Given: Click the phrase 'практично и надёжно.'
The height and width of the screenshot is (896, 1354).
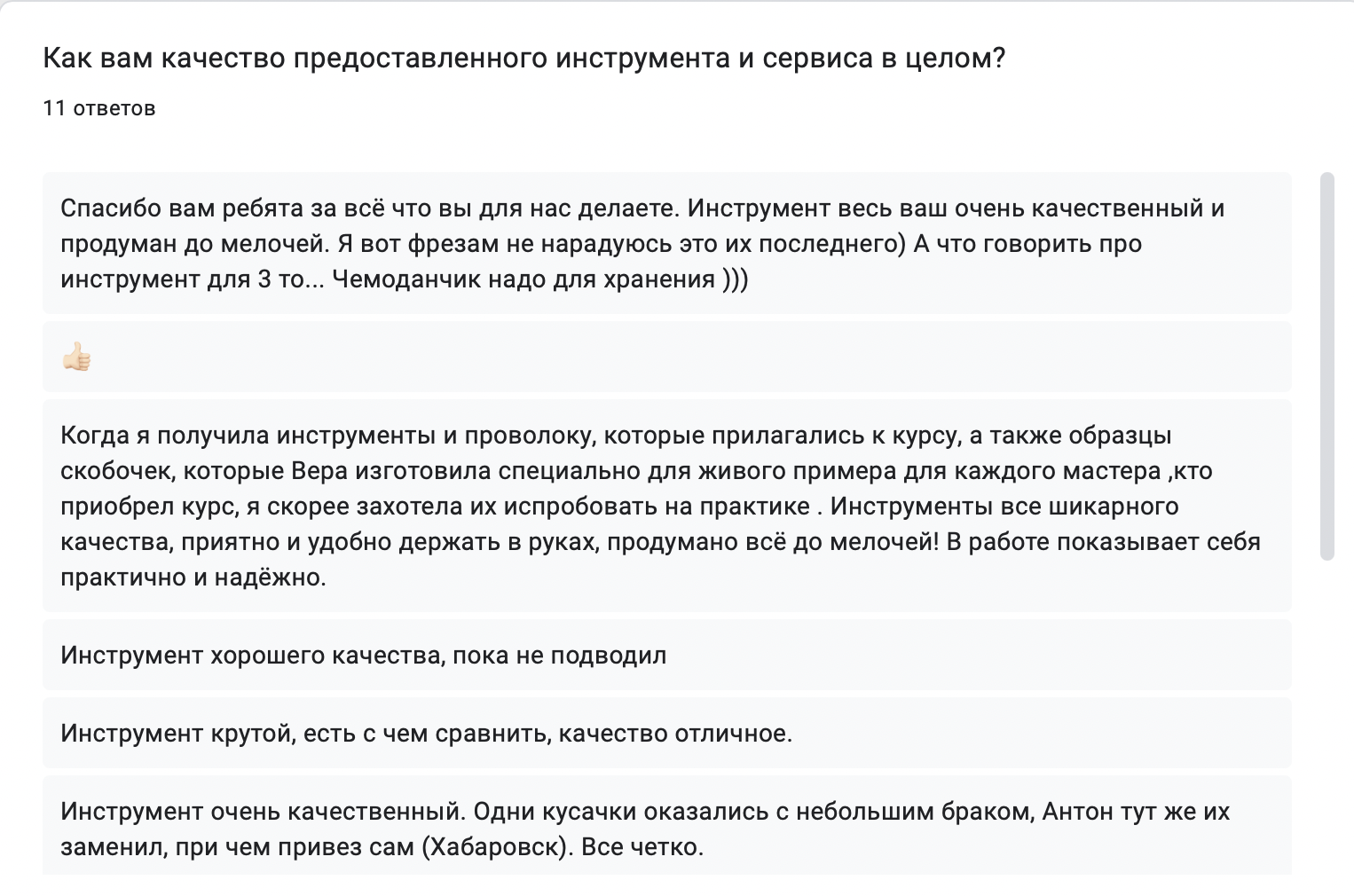Looking at the screenshot, I should [193, 577].
